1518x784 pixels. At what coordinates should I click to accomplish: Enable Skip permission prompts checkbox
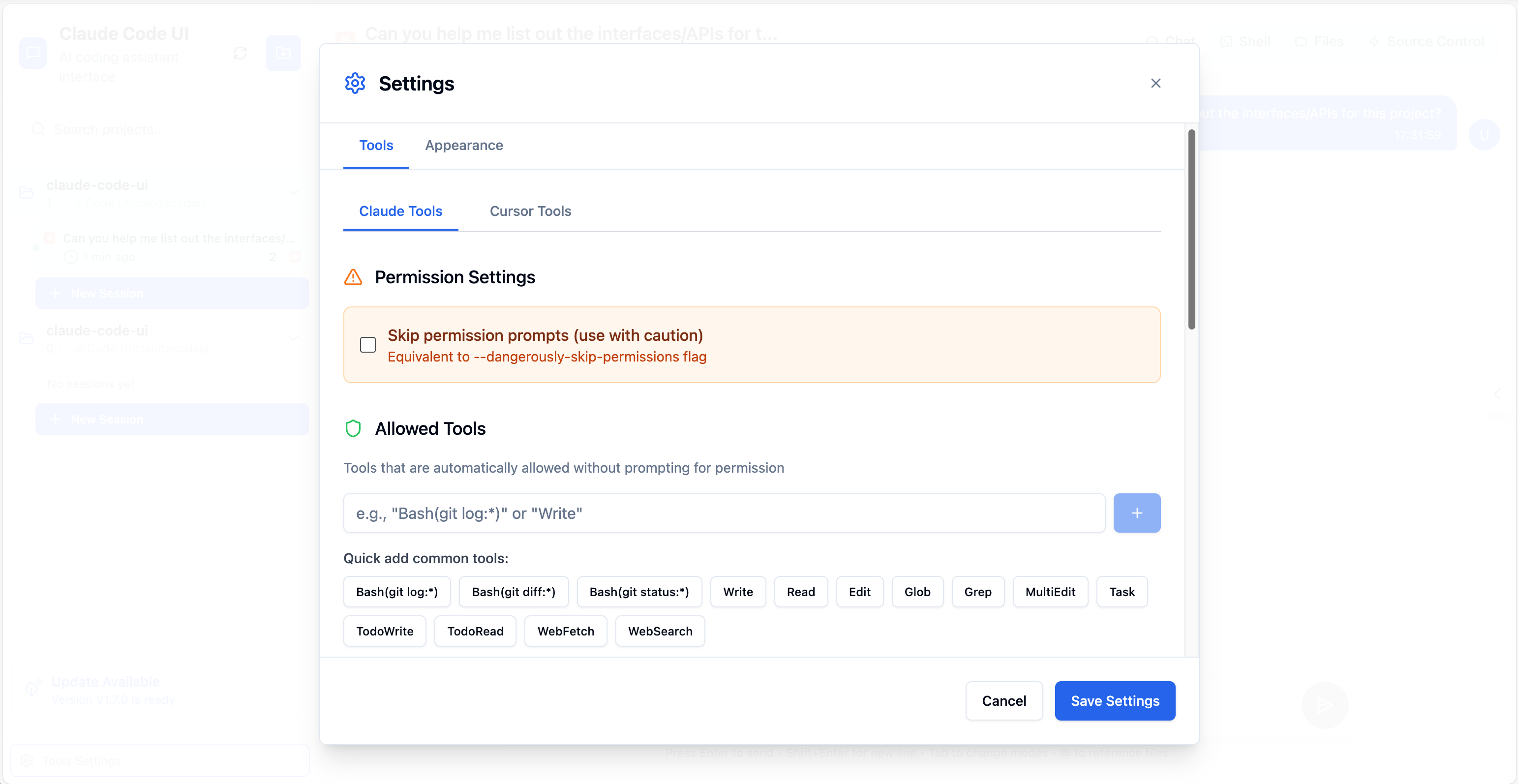pos(368,345)
